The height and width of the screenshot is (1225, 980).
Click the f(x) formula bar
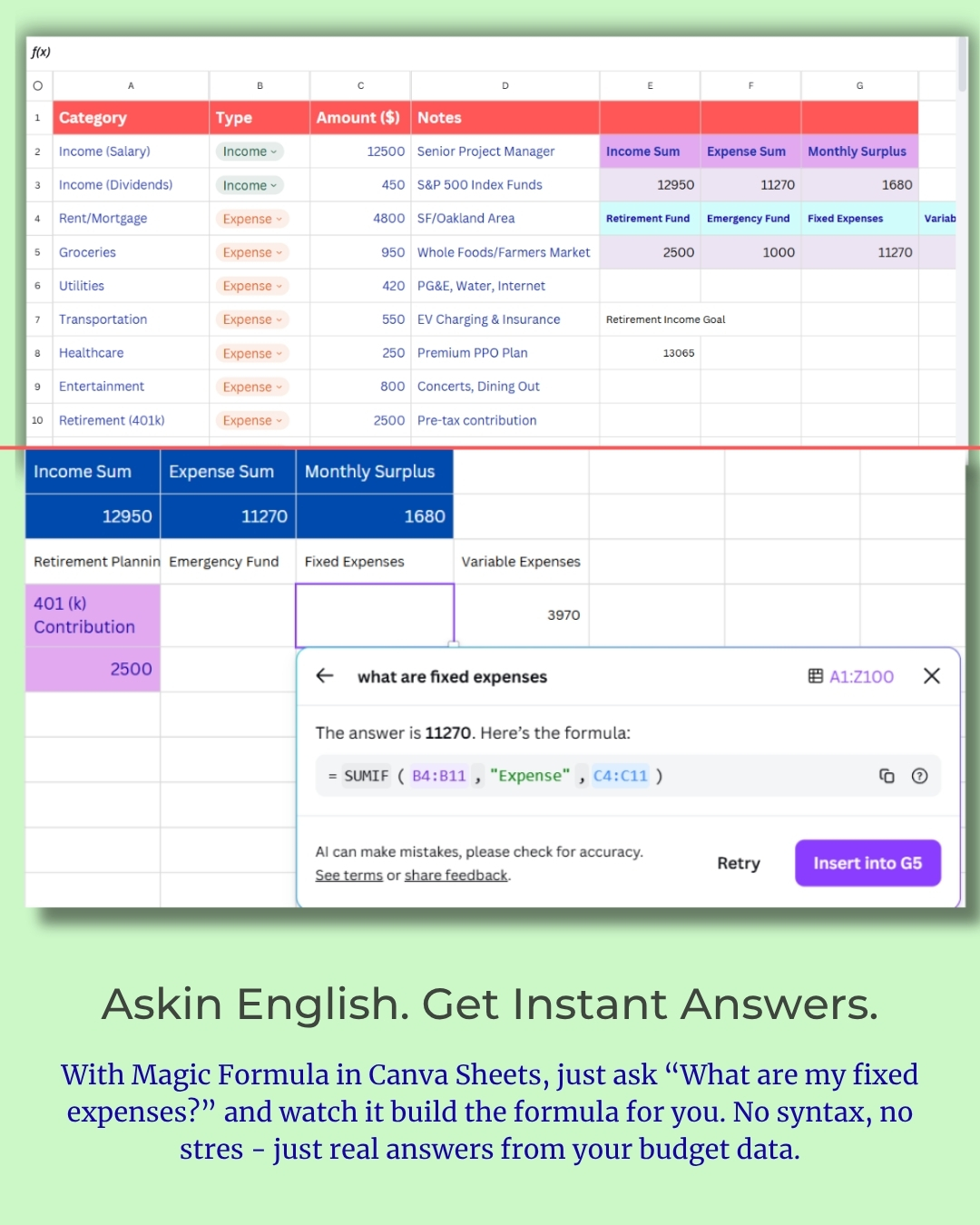click(x=490, y=53)
